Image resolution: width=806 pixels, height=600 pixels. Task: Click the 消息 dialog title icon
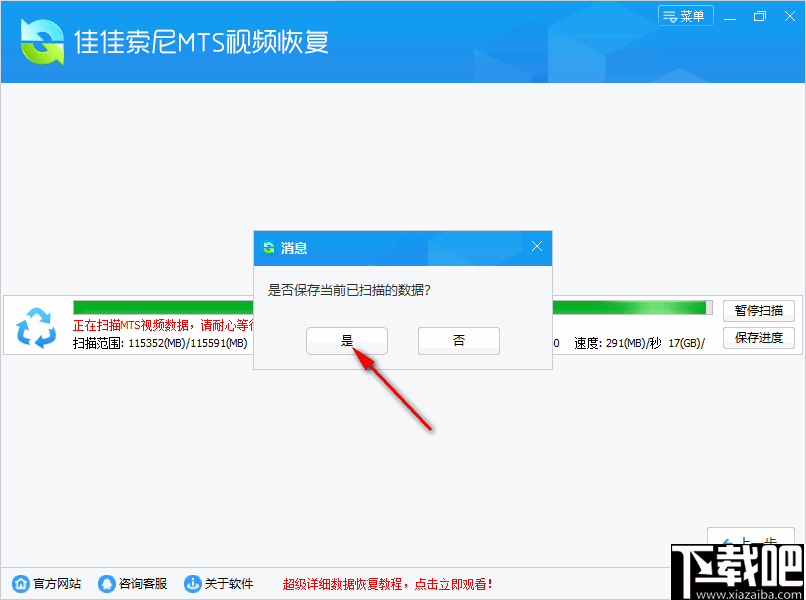point(268,248)
